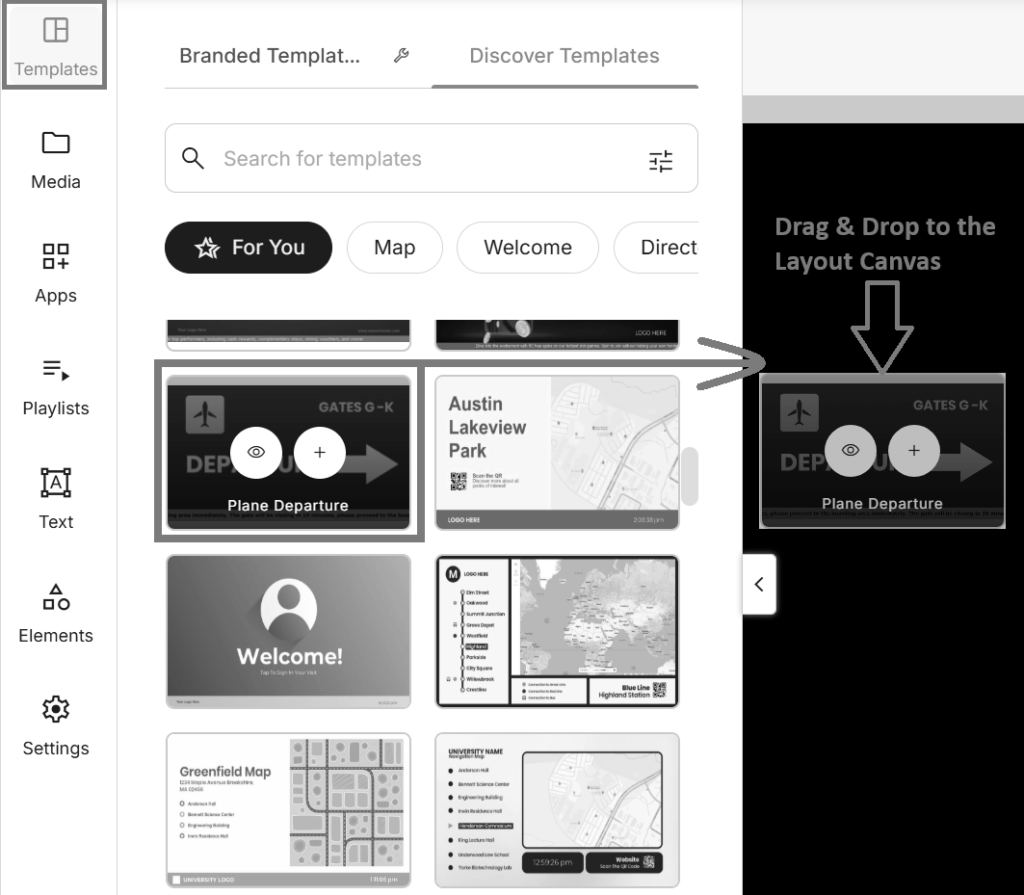Click the Search for templates field
Viewport: 1024px width, 895px height.
click(x=420, y=159)
